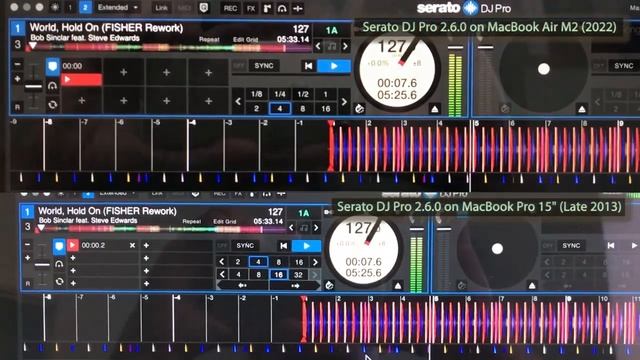Toggle REC panel in top toolbar

tap(230, 8)
